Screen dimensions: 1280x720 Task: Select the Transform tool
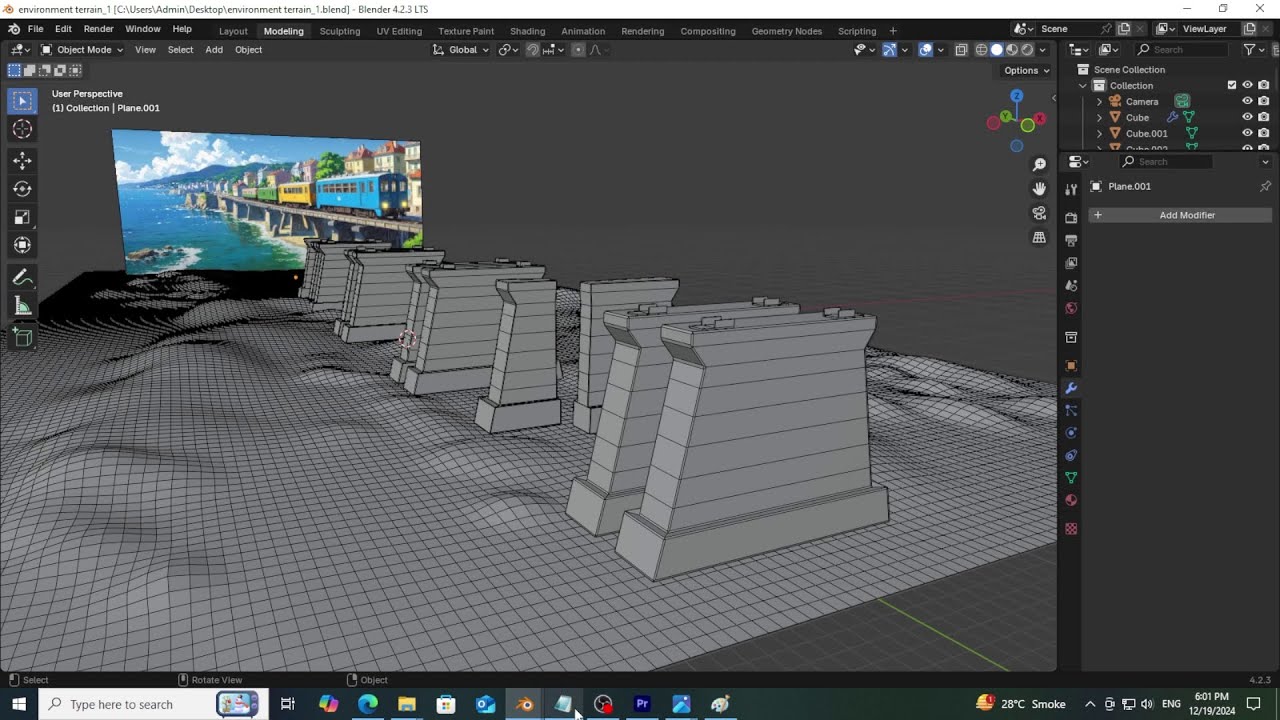[x=22, y=245]
